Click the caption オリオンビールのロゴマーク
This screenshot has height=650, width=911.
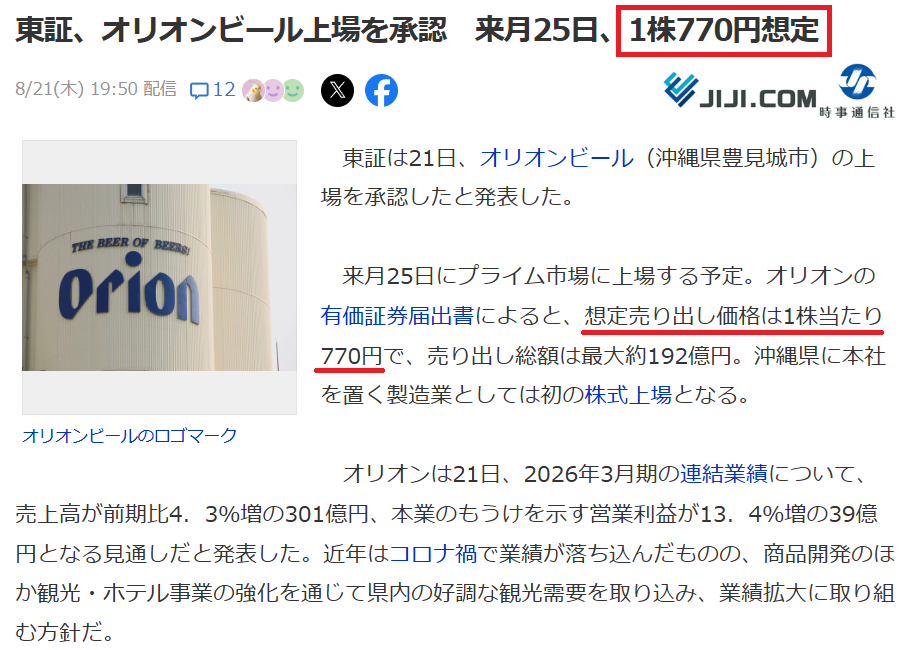(130, 435)
